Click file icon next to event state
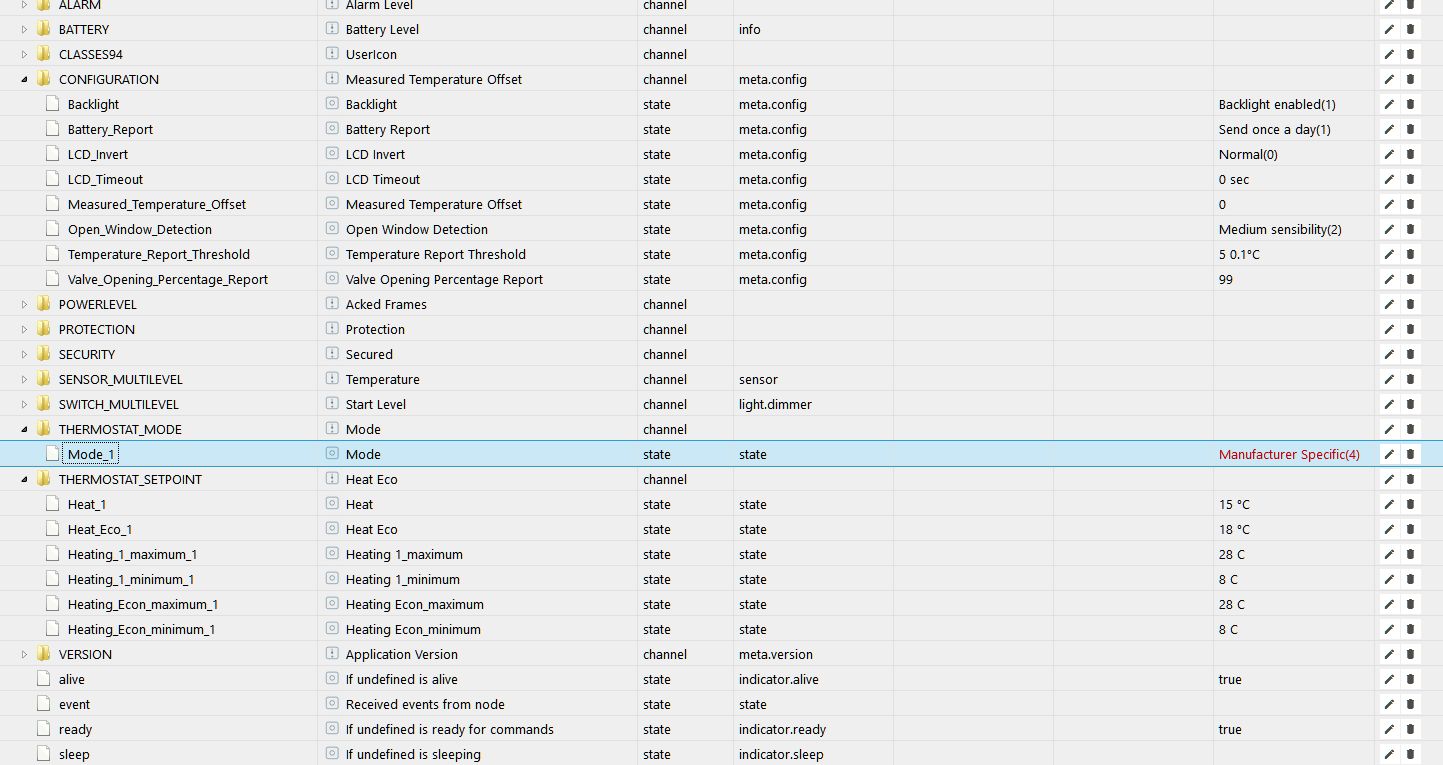This screenshot has width=1443, height=765. pyautogui.click(x=43, y=704)
